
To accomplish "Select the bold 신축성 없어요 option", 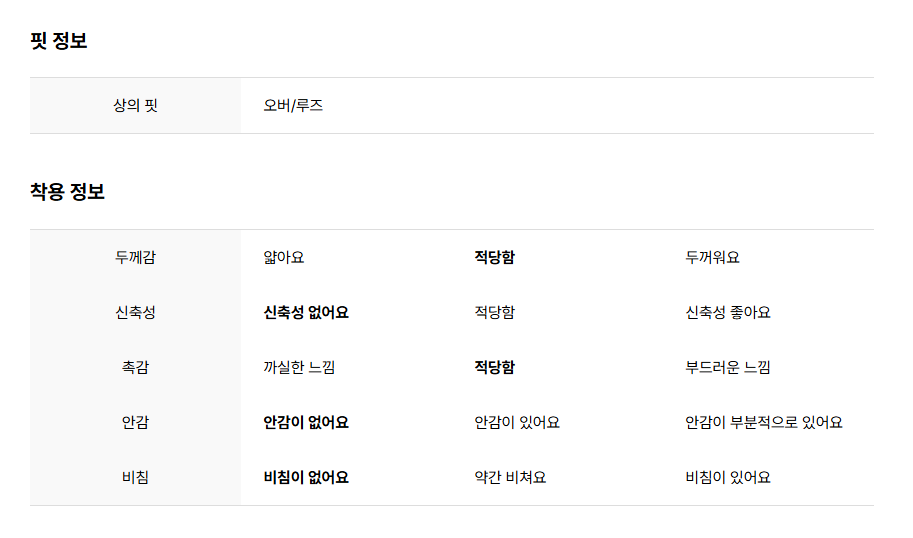I will click(306, 313).
